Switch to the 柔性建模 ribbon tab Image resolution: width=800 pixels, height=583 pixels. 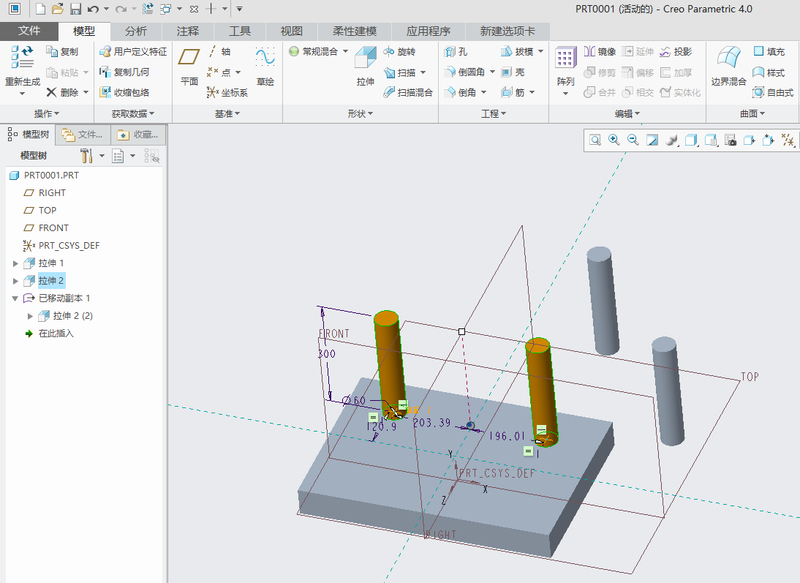pyautogui.click(x=355, y=32)
